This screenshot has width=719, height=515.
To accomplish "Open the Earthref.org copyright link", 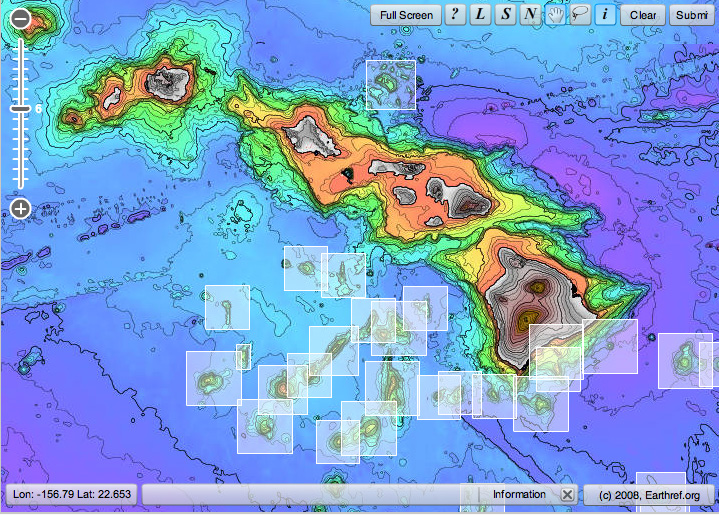I will pos(649,495).
